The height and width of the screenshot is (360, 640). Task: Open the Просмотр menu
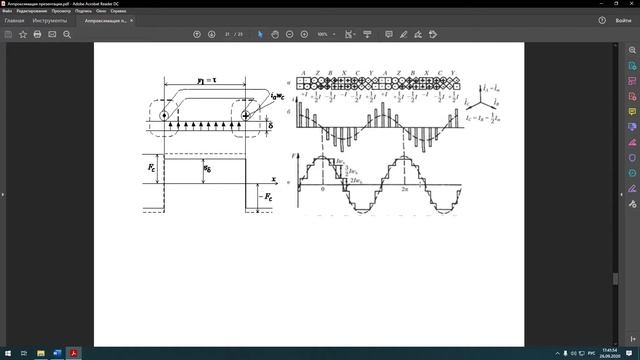[61, 11]
